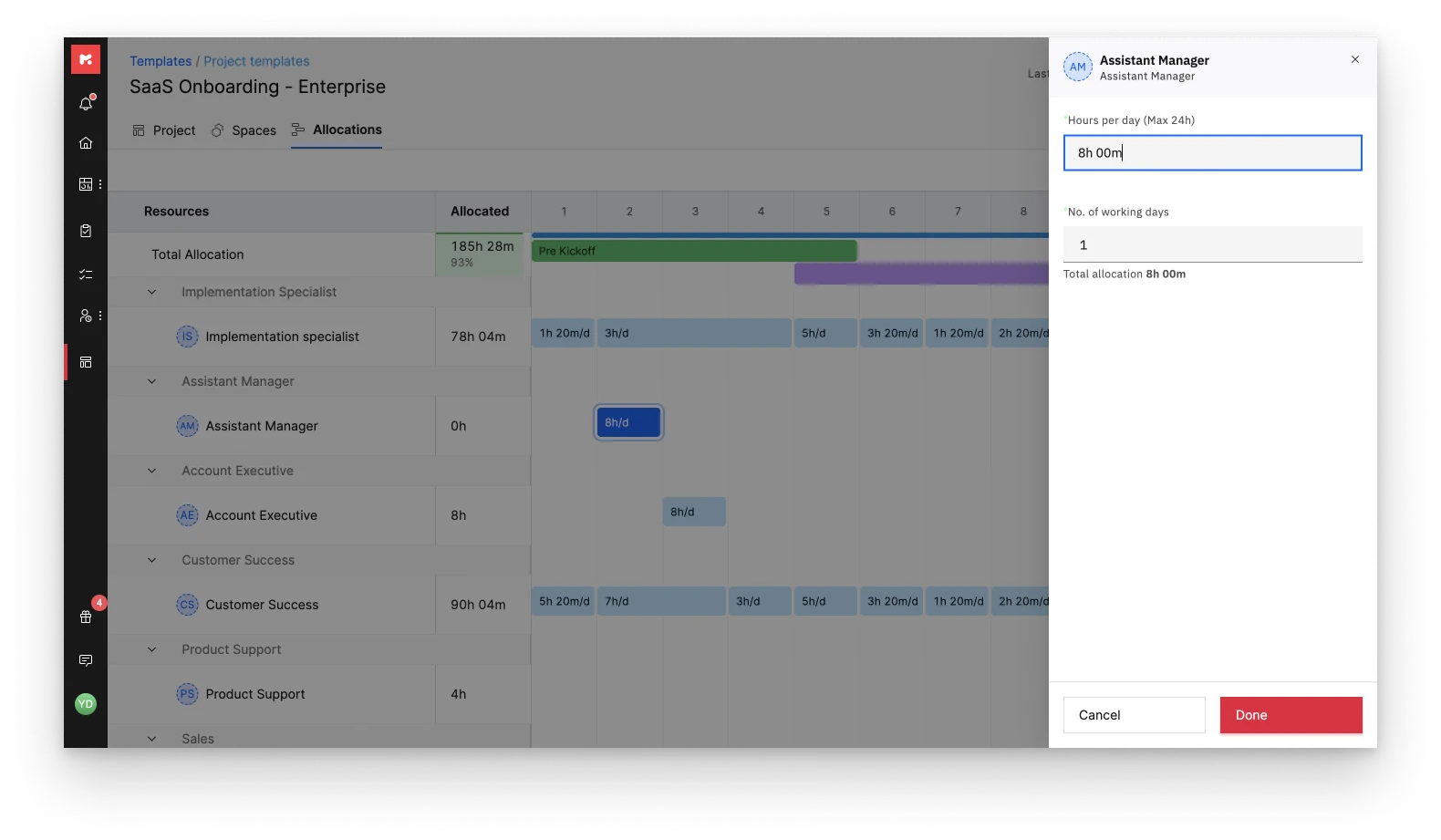This screenshot has height=840, width=1441.
Task: Open the chat message icon in sidebar
Action: pos(86,660)
